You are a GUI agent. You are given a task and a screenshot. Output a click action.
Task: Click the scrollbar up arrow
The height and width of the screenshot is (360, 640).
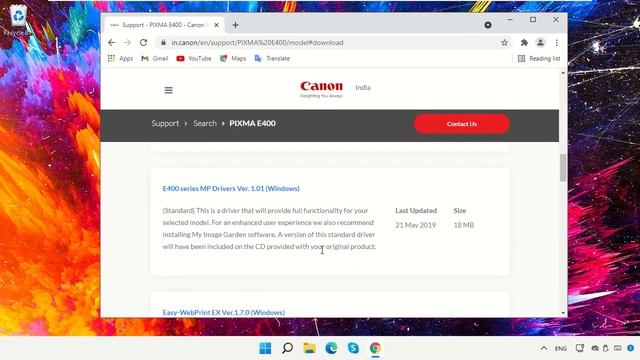tap(563, 72)
